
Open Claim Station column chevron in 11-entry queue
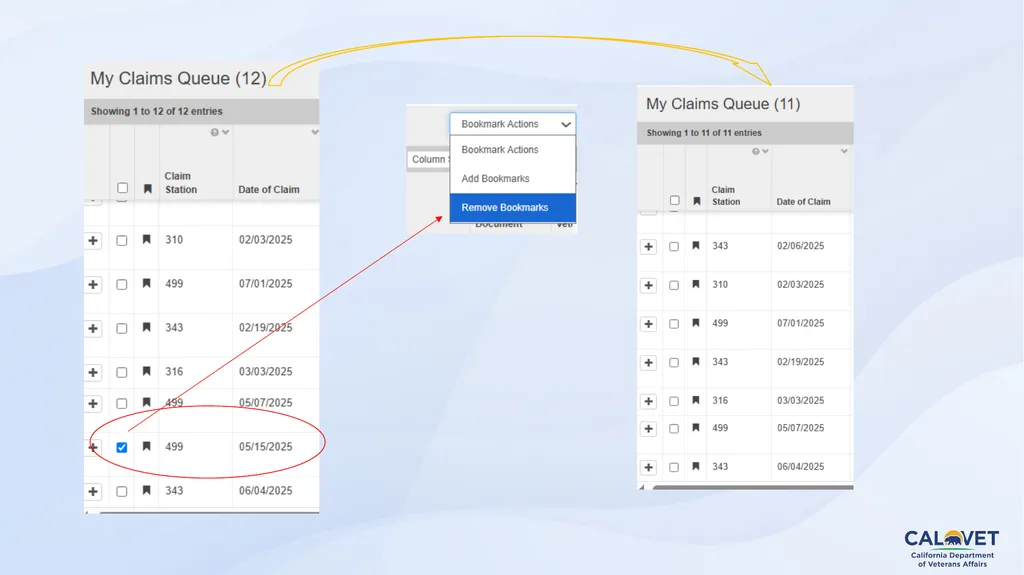click(765, 151)
